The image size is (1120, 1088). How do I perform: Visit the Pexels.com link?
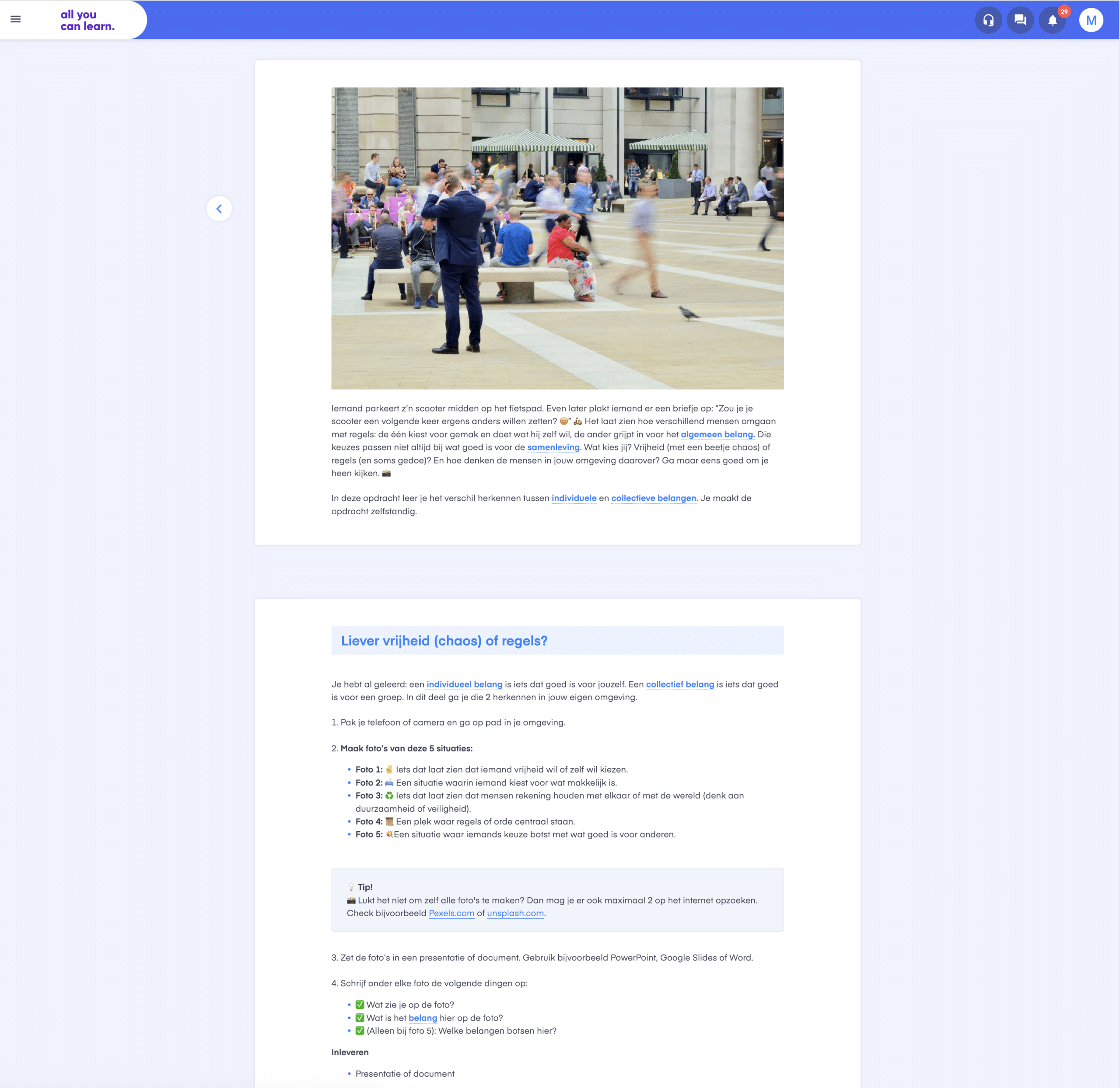click(x=451, y=913)
